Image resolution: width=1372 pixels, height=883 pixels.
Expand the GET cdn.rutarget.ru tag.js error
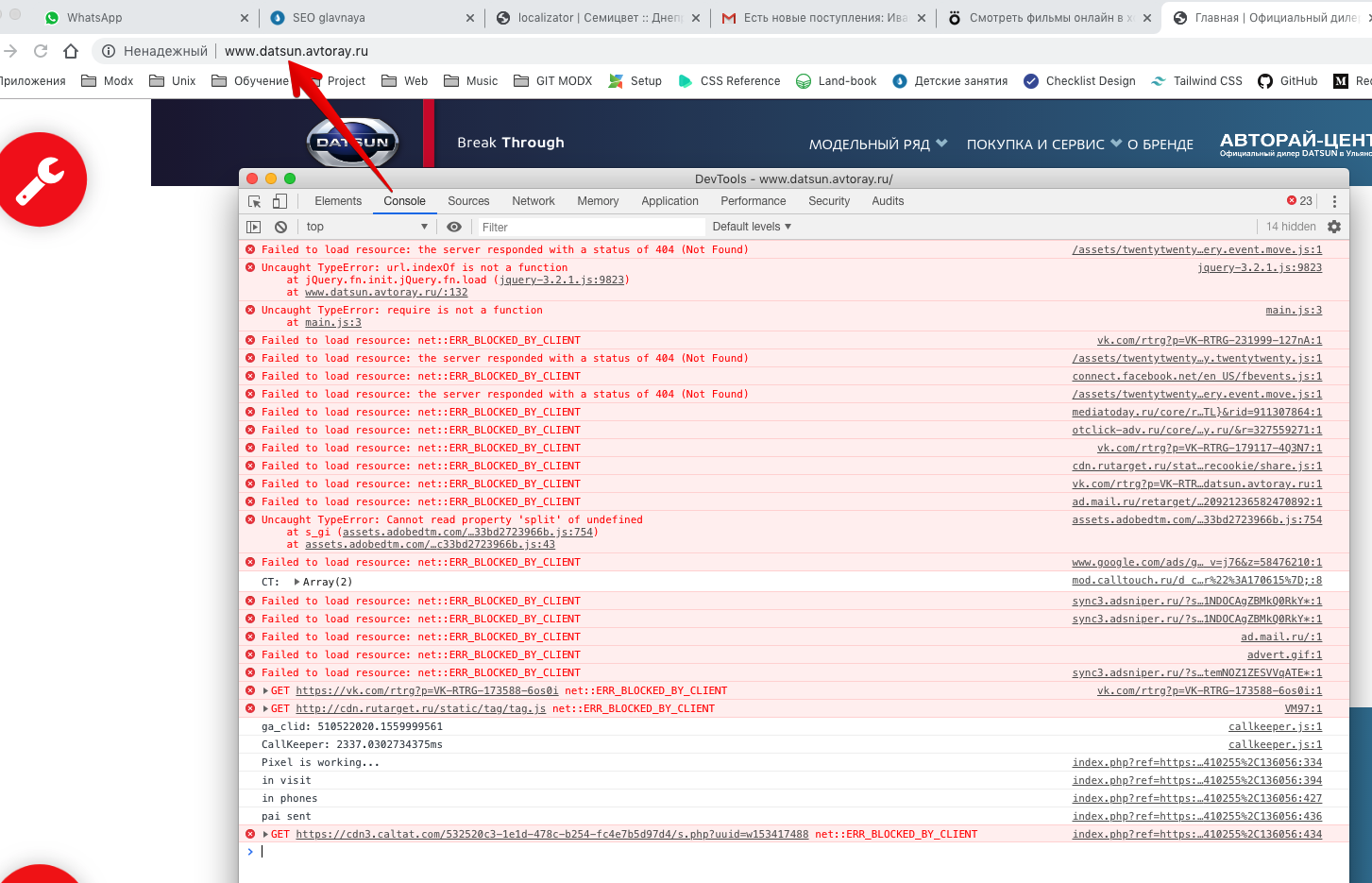click(265, 708)
